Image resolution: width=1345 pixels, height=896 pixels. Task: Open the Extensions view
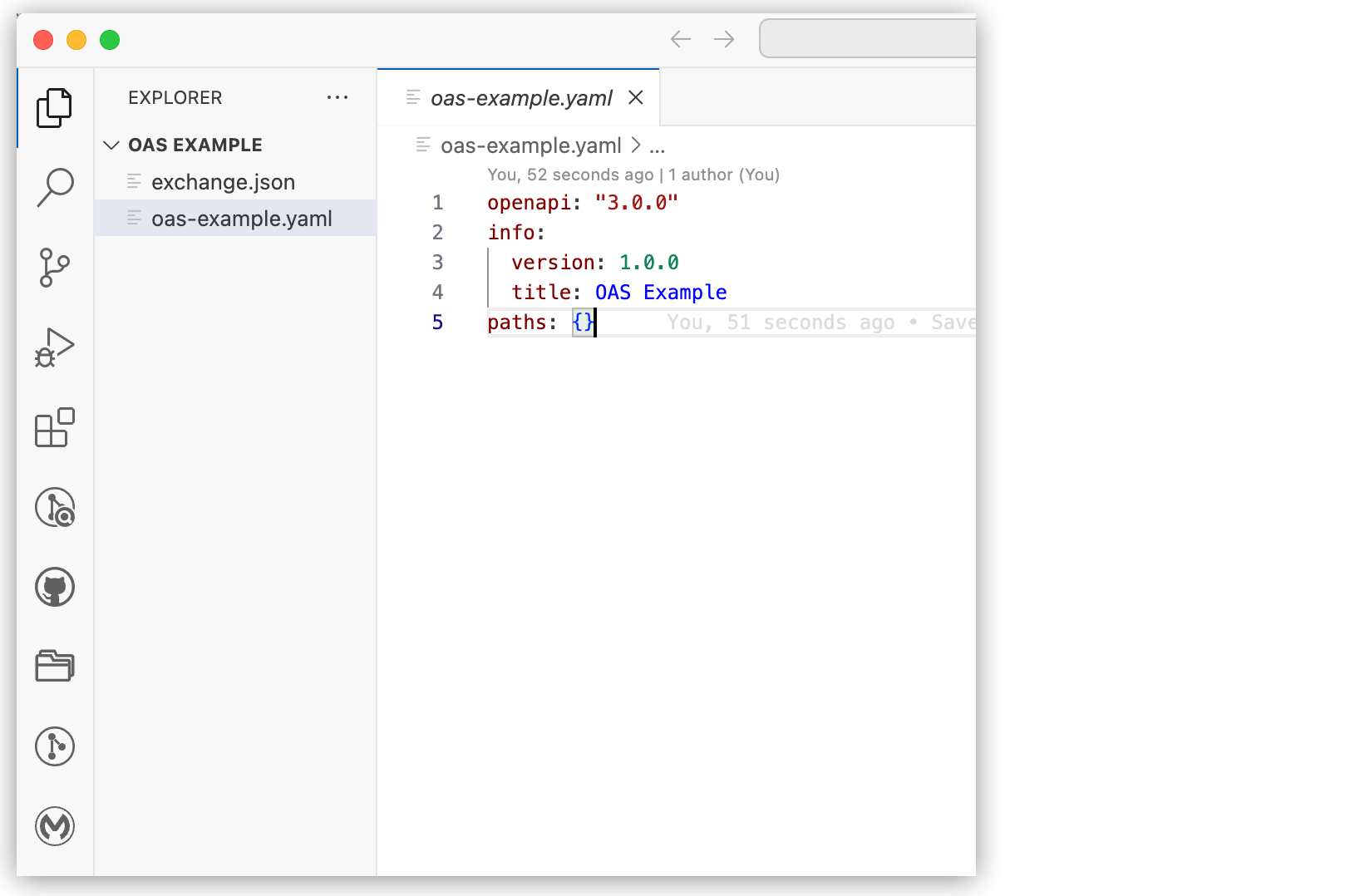54,429
